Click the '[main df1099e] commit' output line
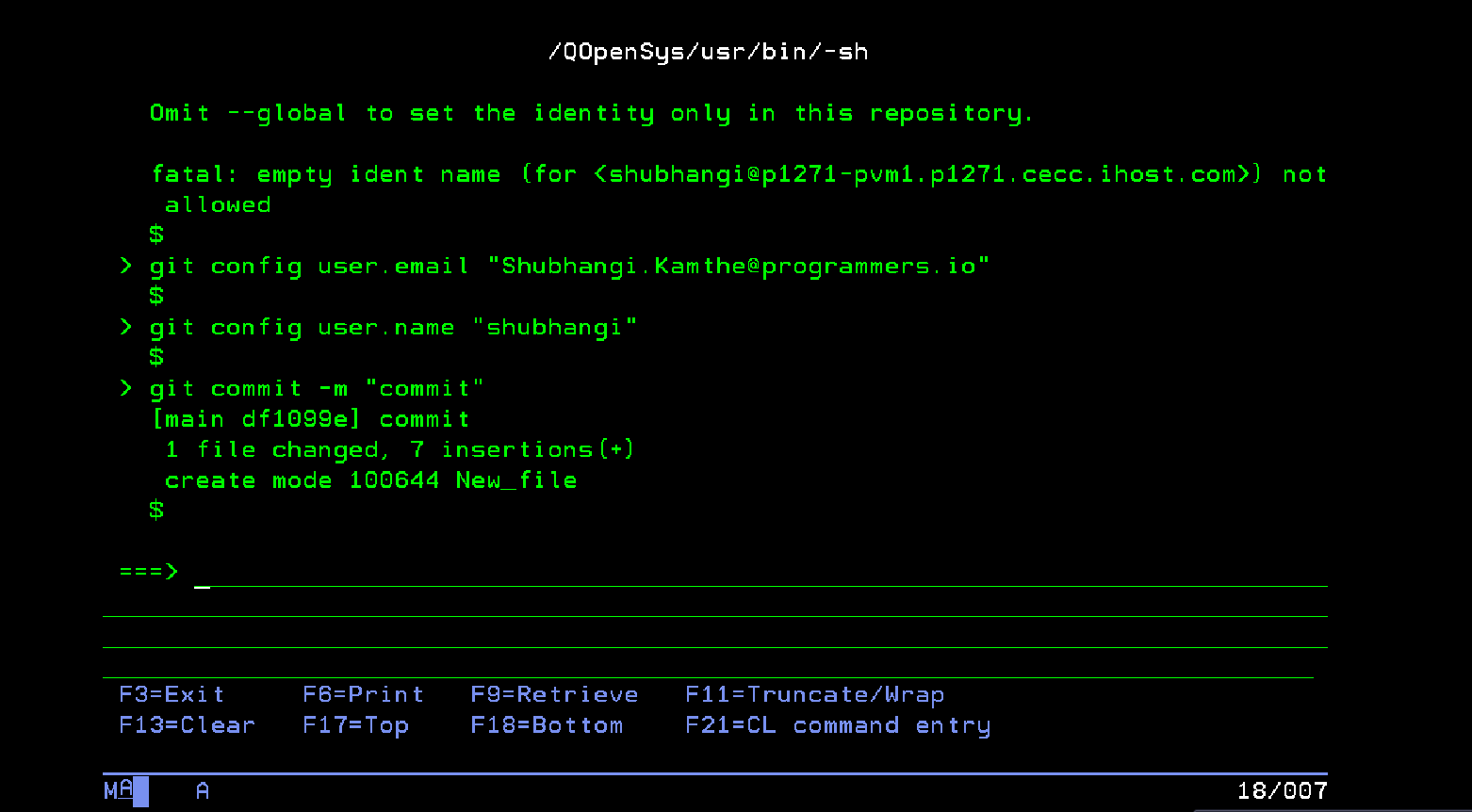Screen dimensions: 1472x812 310,419
